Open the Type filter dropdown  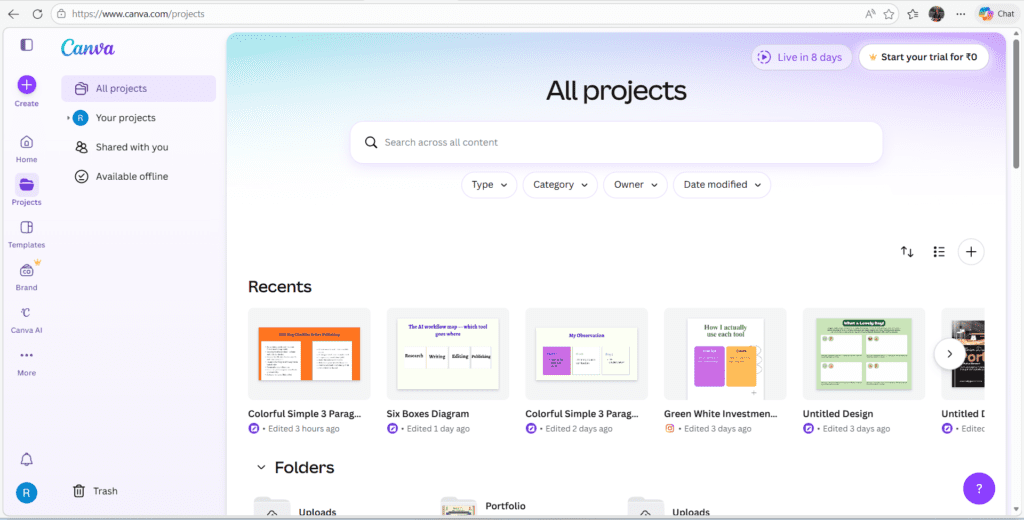point(489,185)
